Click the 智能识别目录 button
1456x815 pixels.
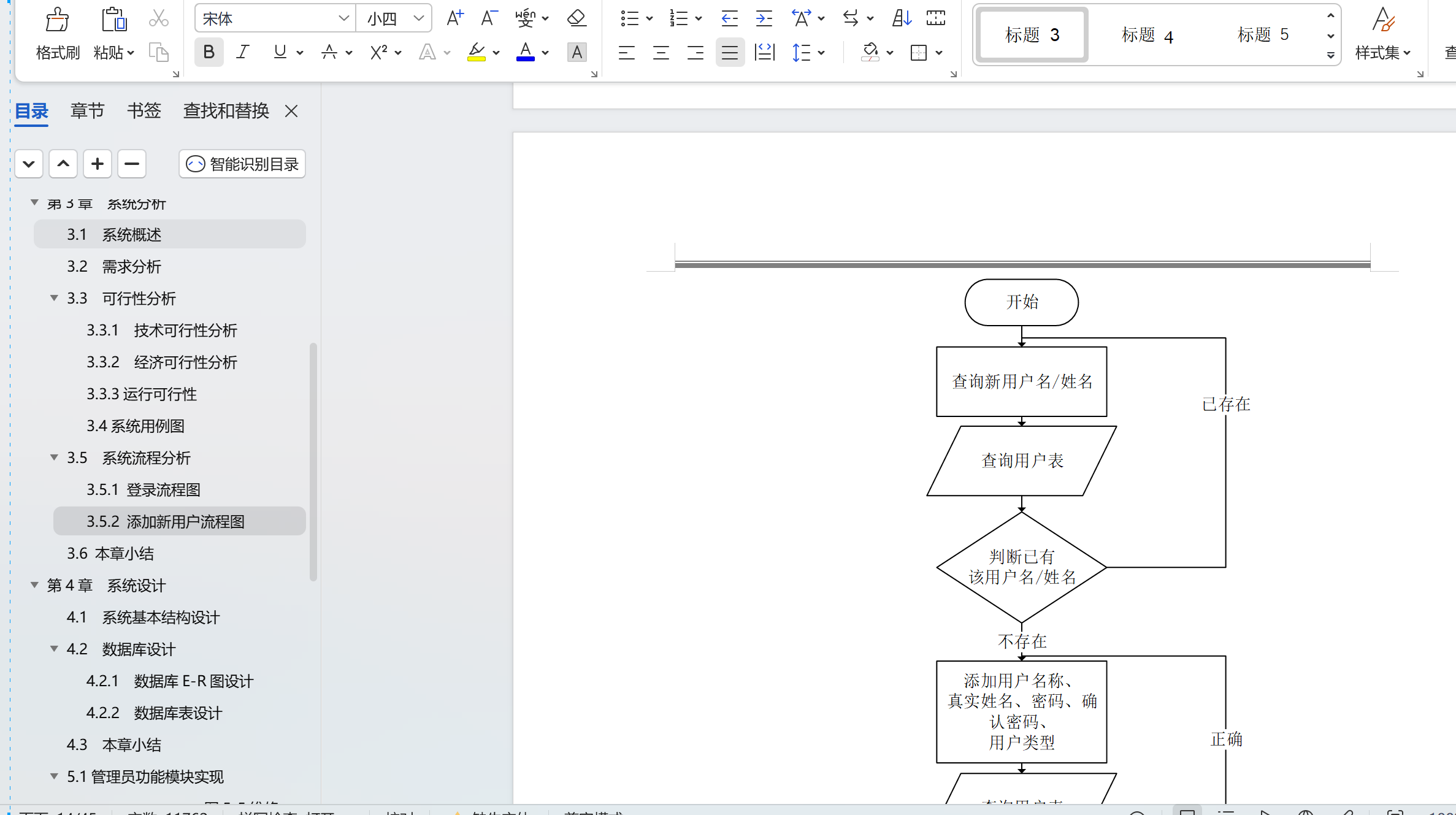[242, 164]
